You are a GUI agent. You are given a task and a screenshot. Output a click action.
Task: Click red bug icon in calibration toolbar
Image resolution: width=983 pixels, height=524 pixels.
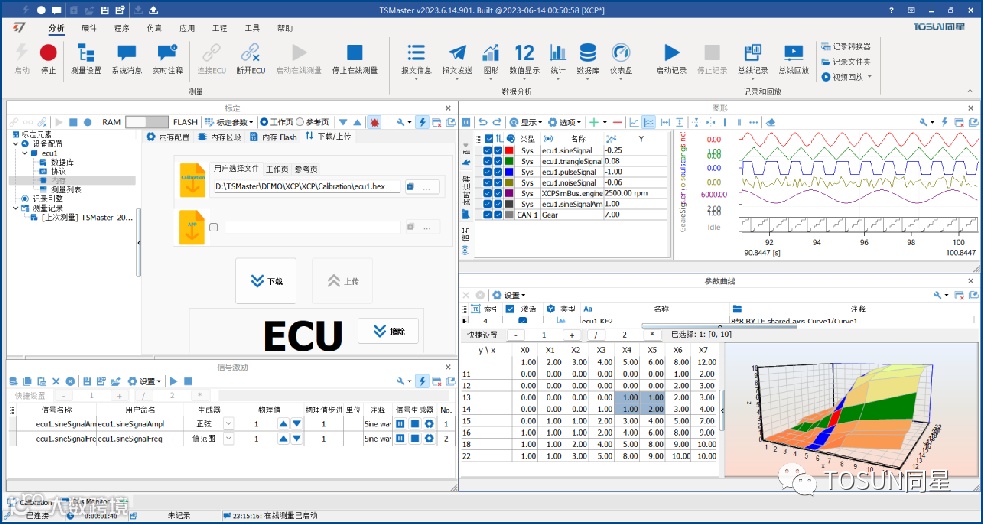[x=374, y=122]
